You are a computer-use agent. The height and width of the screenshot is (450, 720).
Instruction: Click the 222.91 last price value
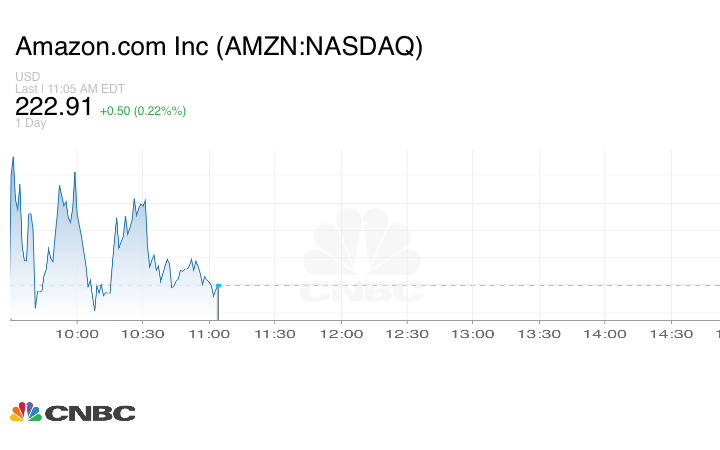click(x=53, y=108)
